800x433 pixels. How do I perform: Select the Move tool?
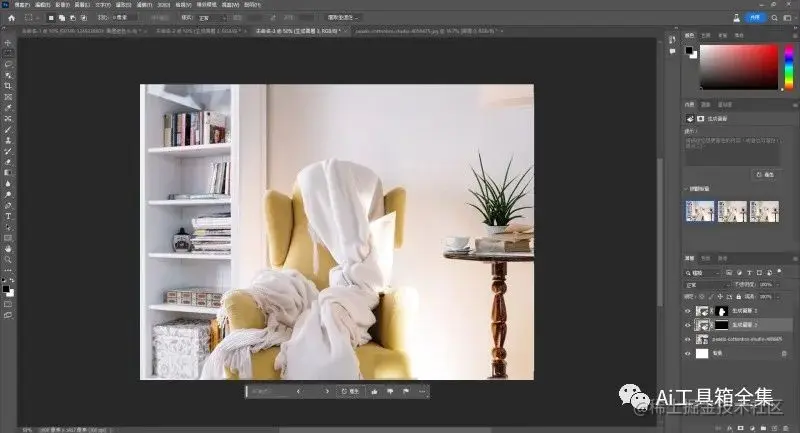(x=8, y=43)
